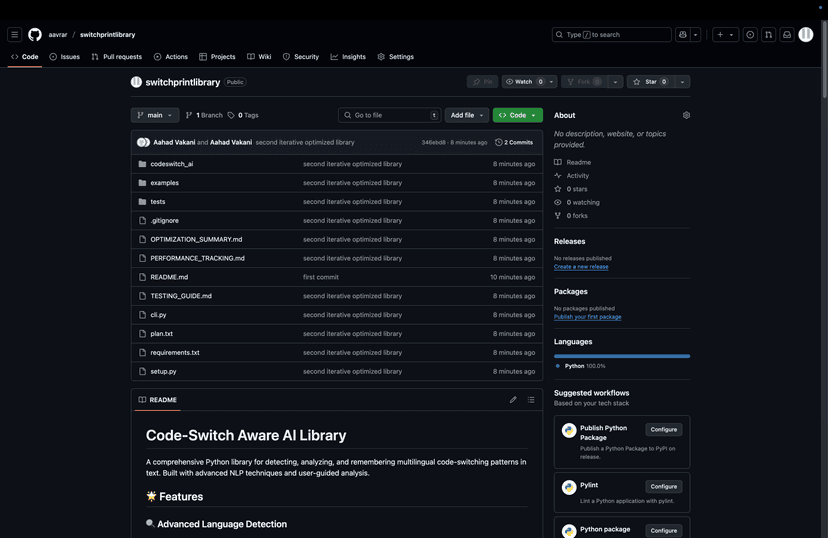Open PERFORMANCE_TRACKING.md file
Screen dimensions: 828x538
click(197, 258)
